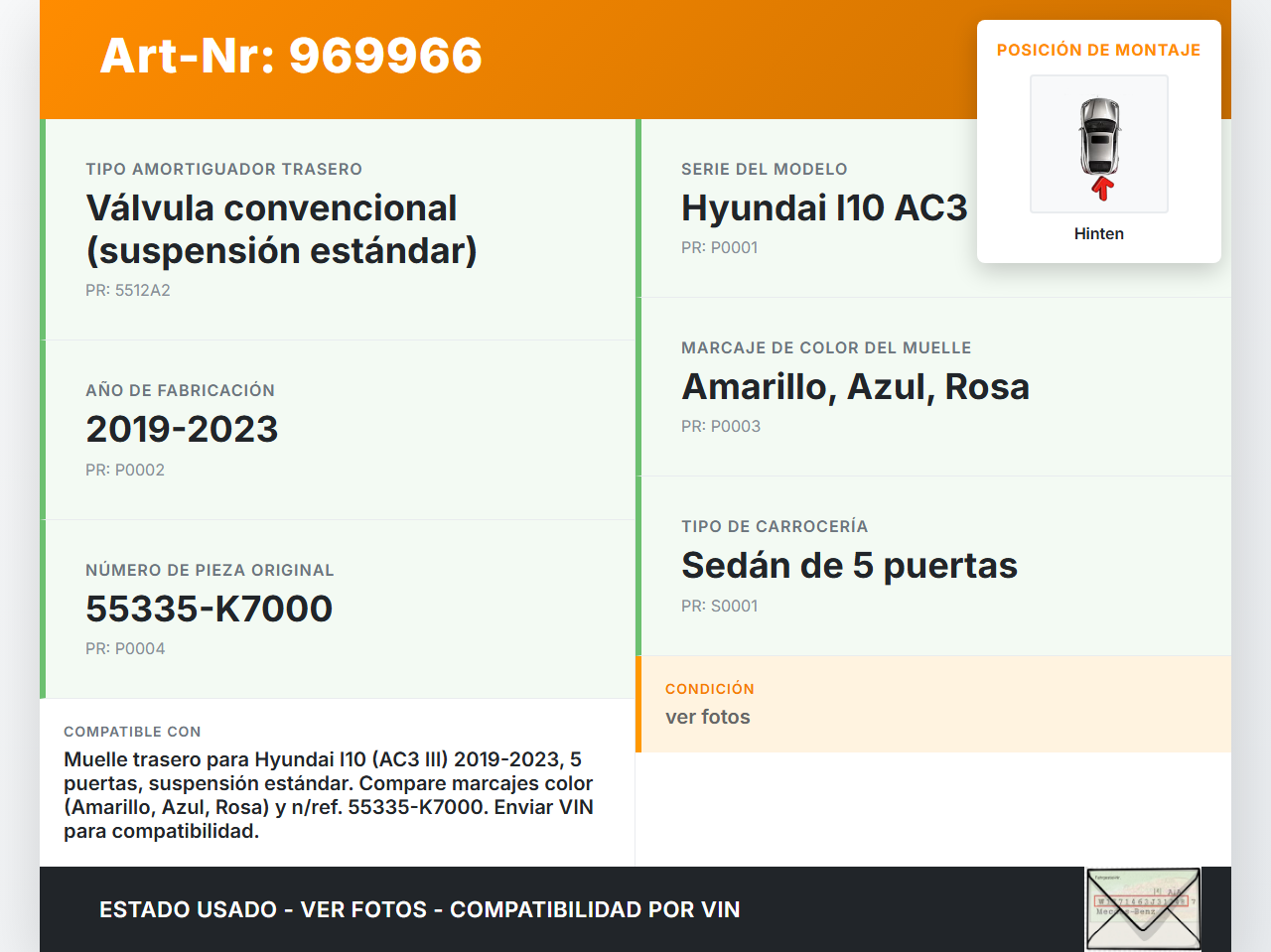Click the PR: P0003 code
This screenshot has width=1271, height=952.
coord(721,426)
